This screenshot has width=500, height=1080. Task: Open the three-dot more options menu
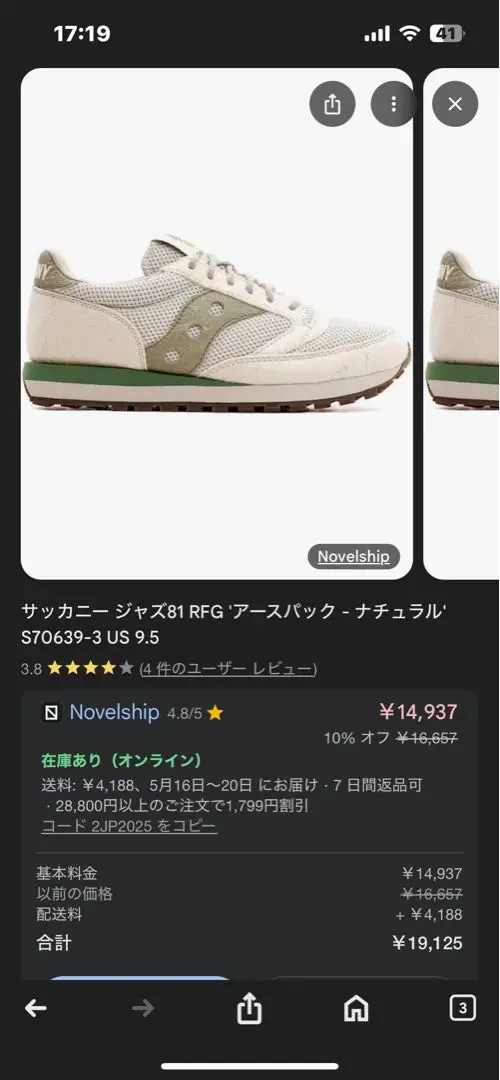(x=393, y=104)
